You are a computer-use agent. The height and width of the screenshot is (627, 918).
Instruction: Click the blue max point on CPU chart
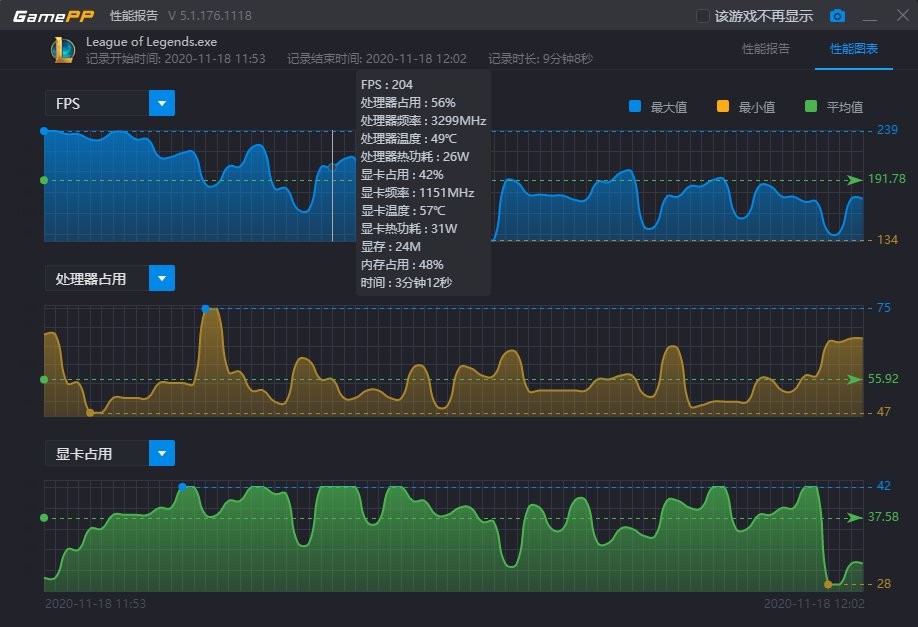click(206, 309)
